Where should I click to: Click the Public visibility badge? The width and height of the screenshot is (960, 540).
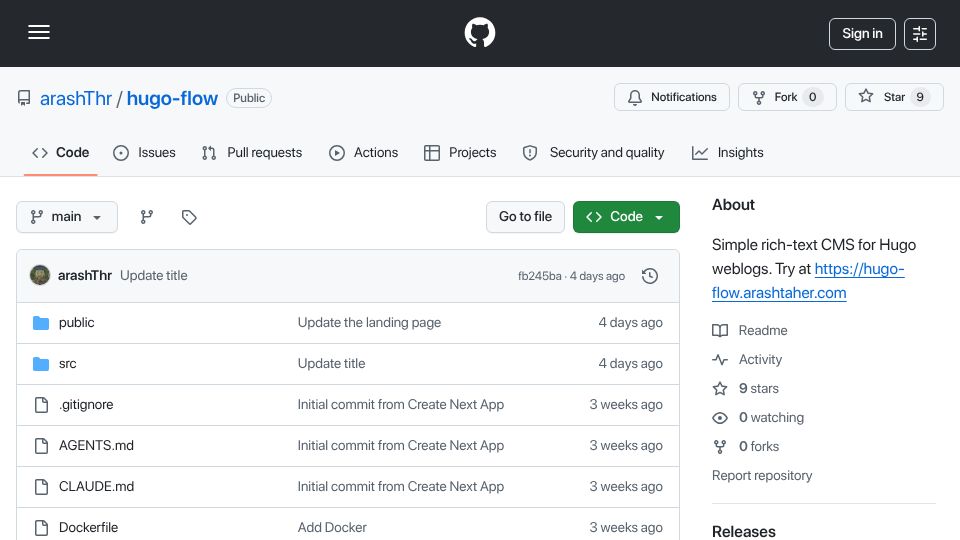[249, 98]
